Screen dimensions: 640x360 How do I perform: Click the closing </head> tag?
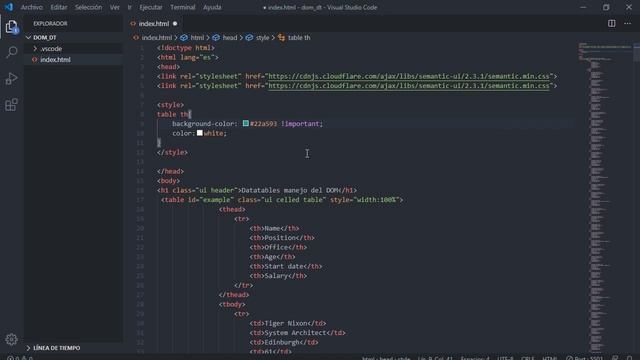(x=170, y=171)
